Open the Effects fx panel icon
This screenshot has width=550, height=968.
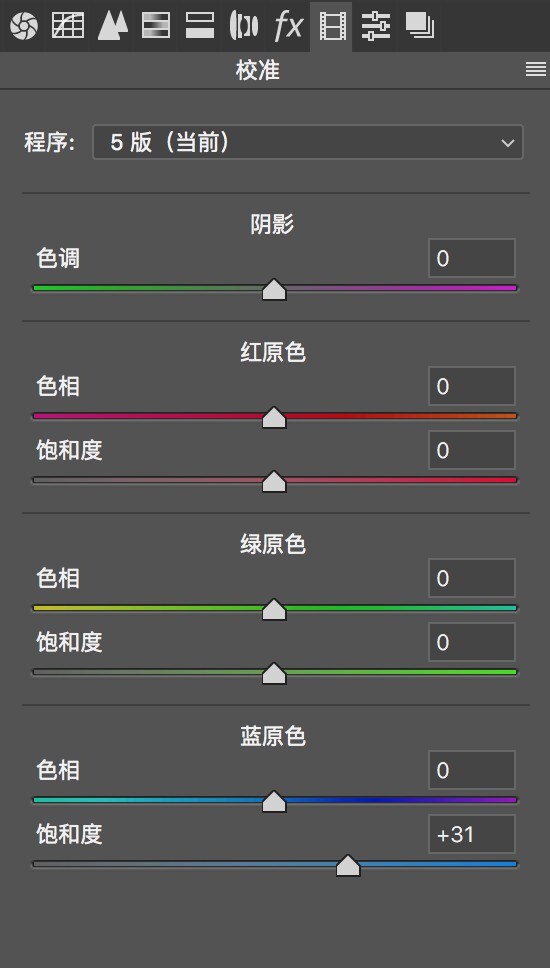288,26
